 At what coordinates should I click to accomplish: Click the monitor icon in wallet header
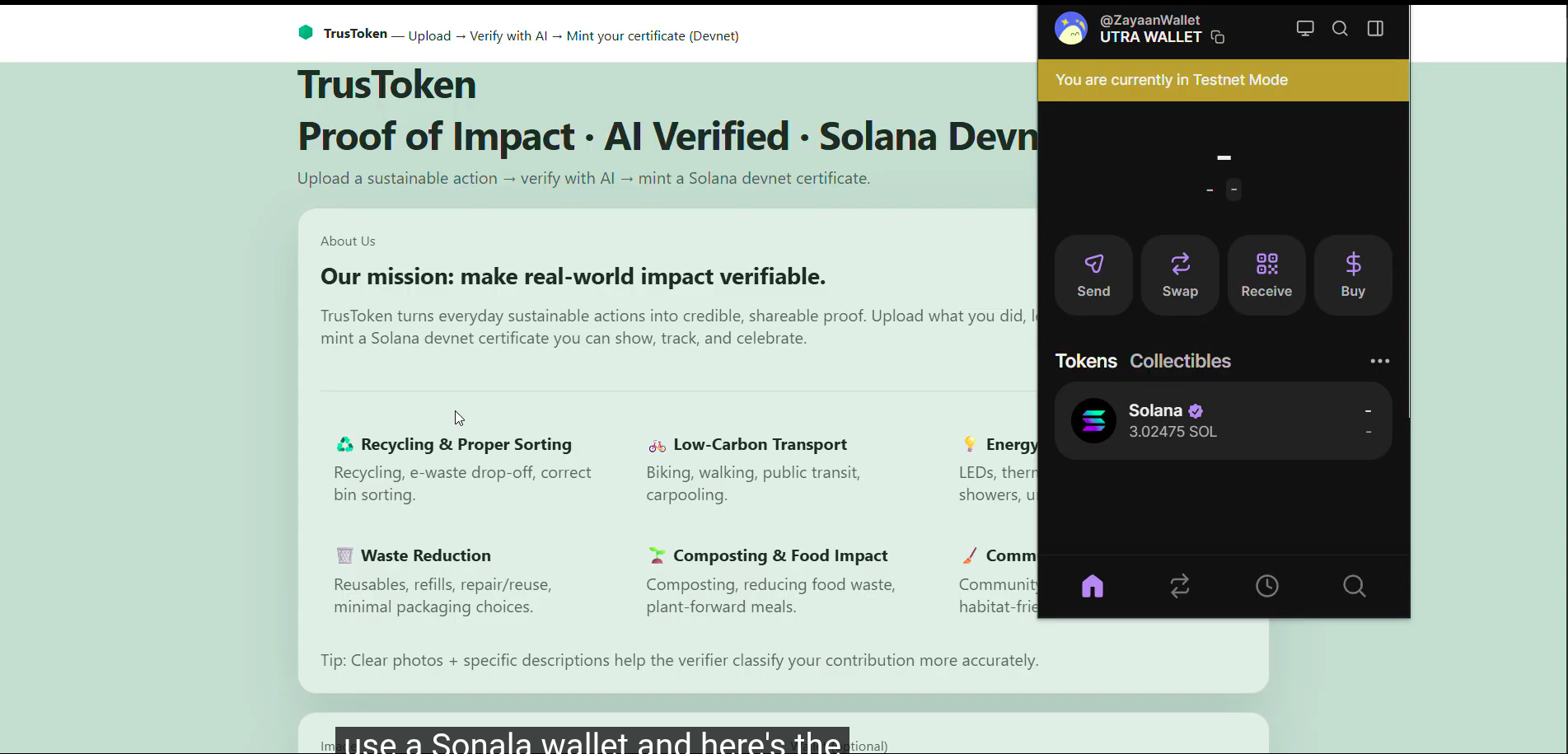(x=1305, y=29)
